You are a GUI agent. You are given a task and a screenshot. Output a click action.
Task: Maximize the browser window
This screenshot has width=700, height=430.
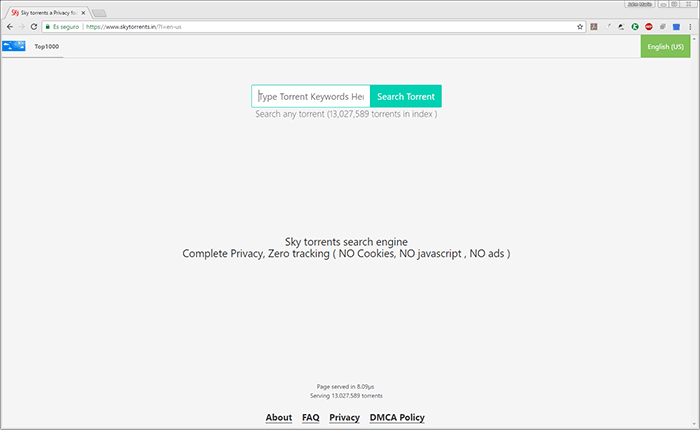pos(675,4)
